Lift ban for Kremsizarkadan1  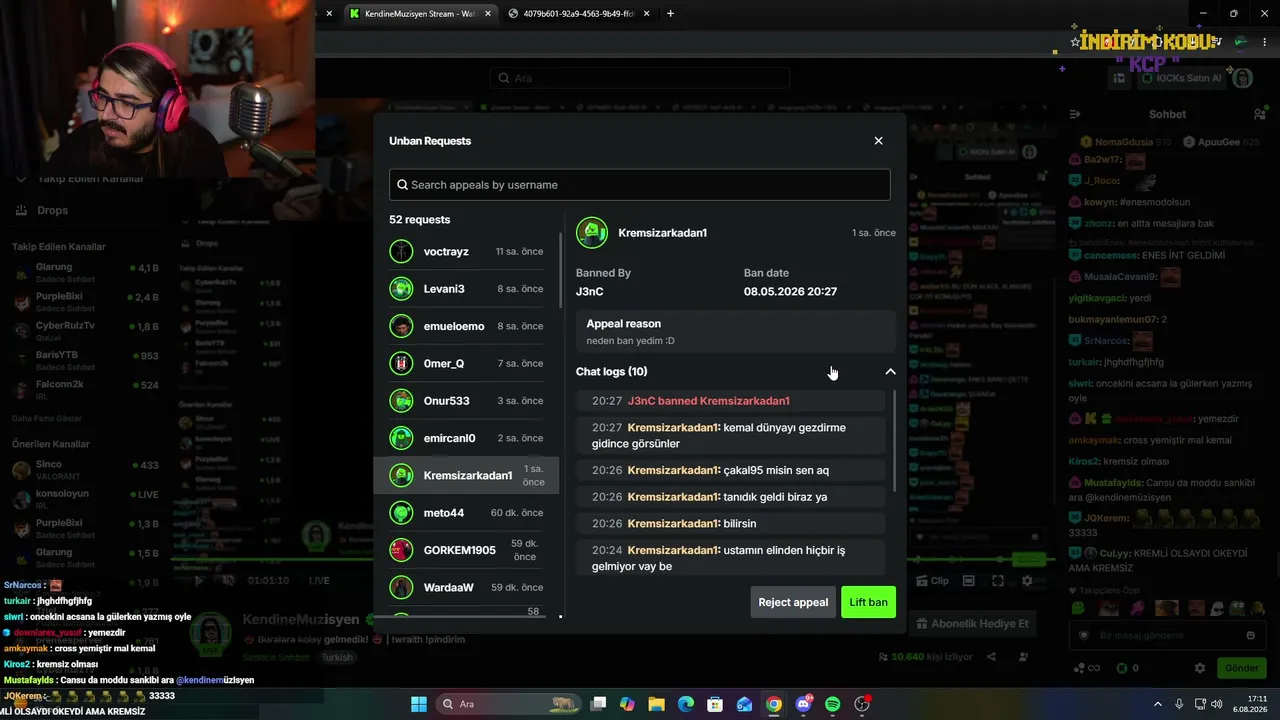(x=868, y=602)
